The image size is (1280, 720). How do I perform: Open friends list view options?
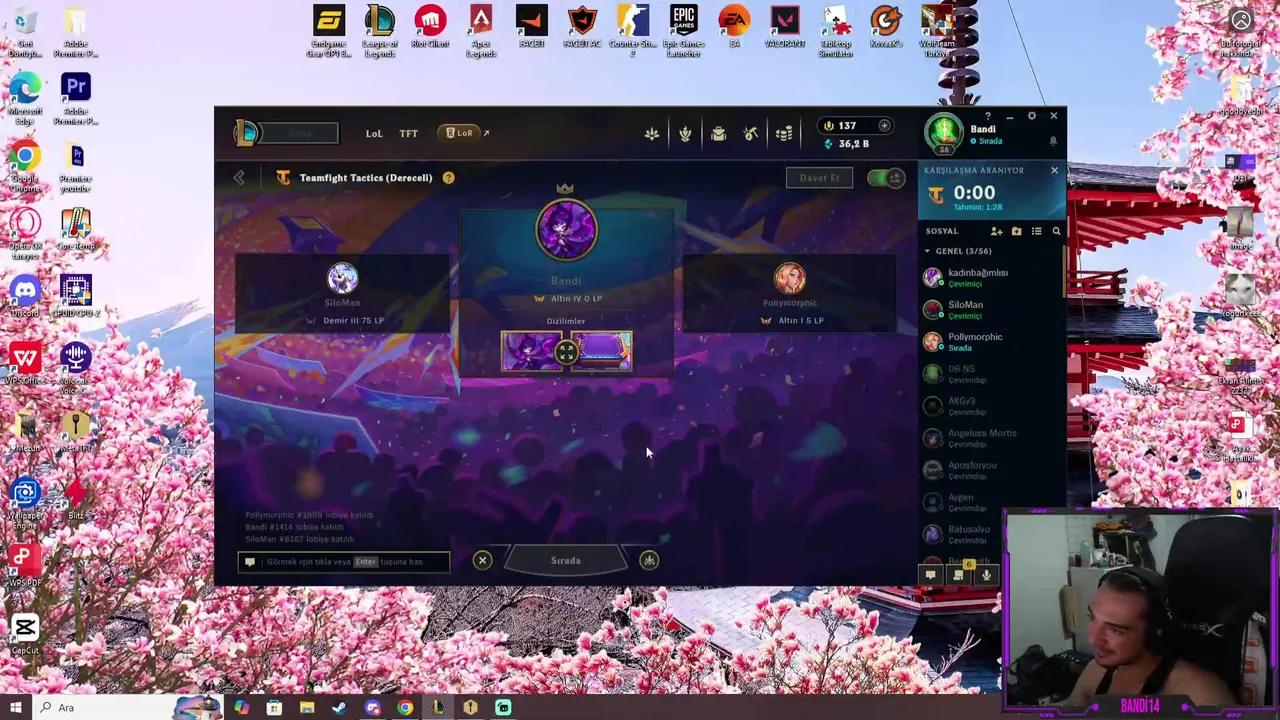pos(1036,231)
